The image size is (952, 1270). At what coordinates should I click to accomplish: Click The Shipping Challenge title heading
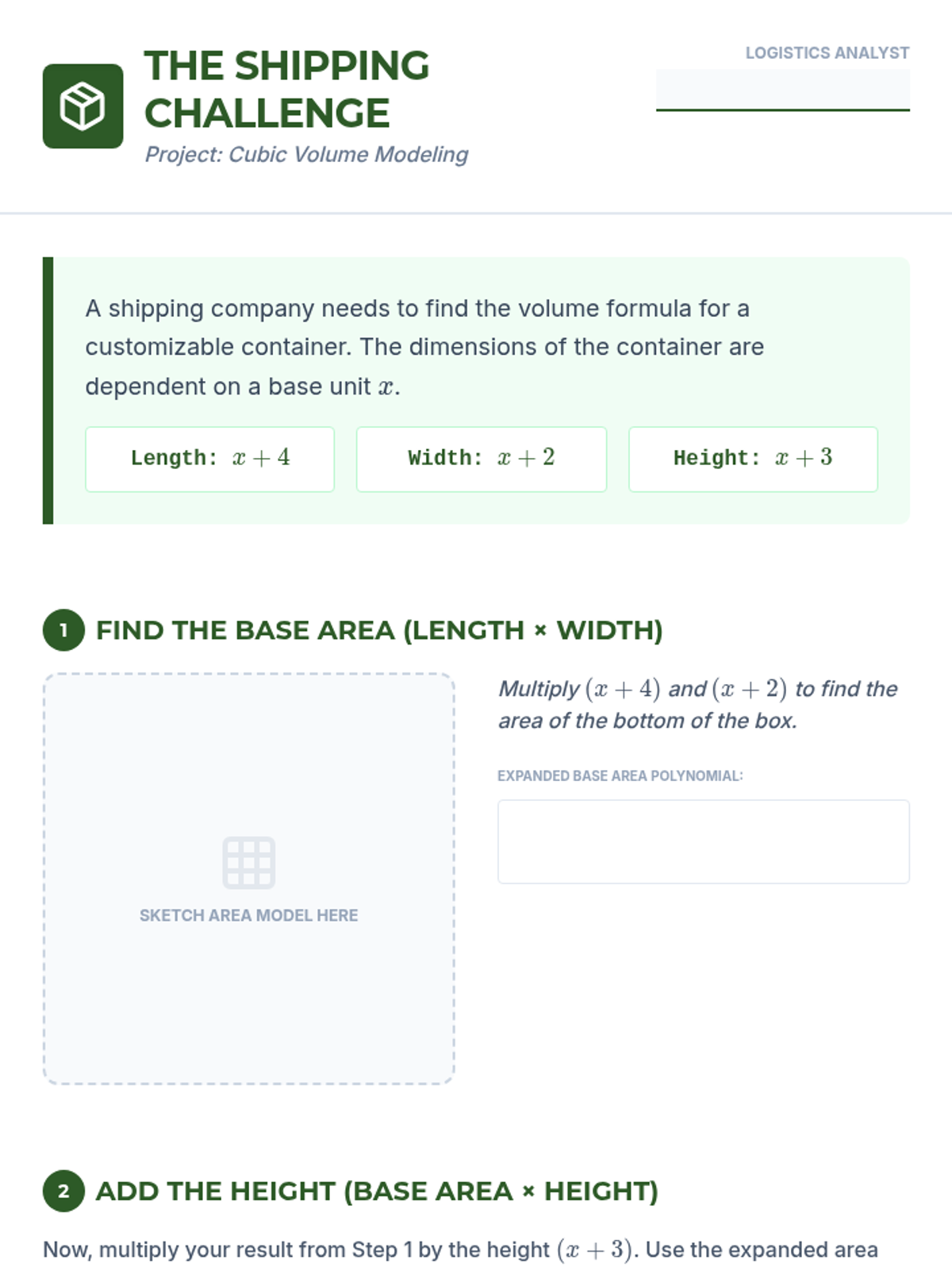[x=286, y=89]
